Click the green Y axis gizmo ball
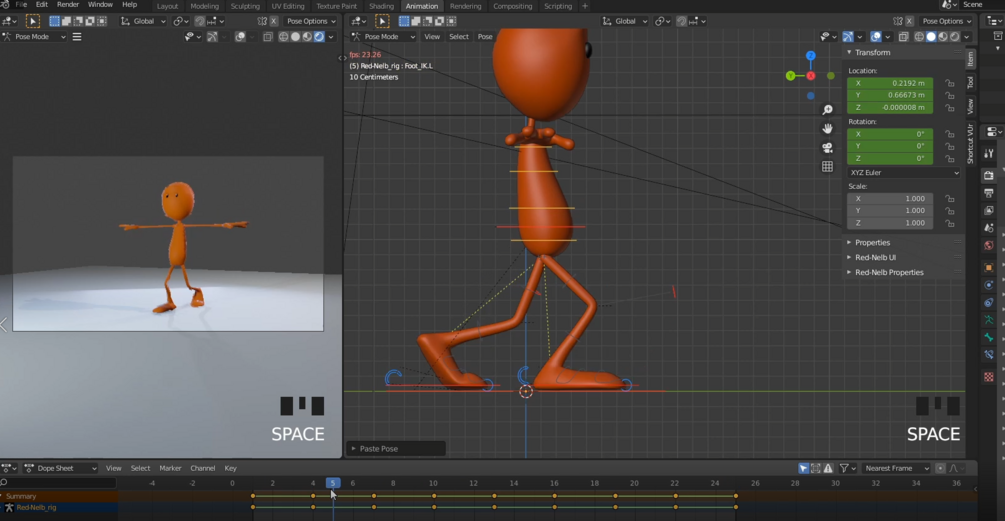This screenshot has width=1005, height=521. tap(790, 76)
